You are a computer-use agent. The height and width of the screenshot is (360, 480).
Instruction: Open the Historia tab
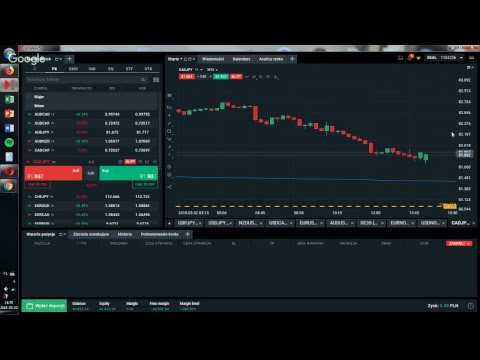click(x=125, y=234)
